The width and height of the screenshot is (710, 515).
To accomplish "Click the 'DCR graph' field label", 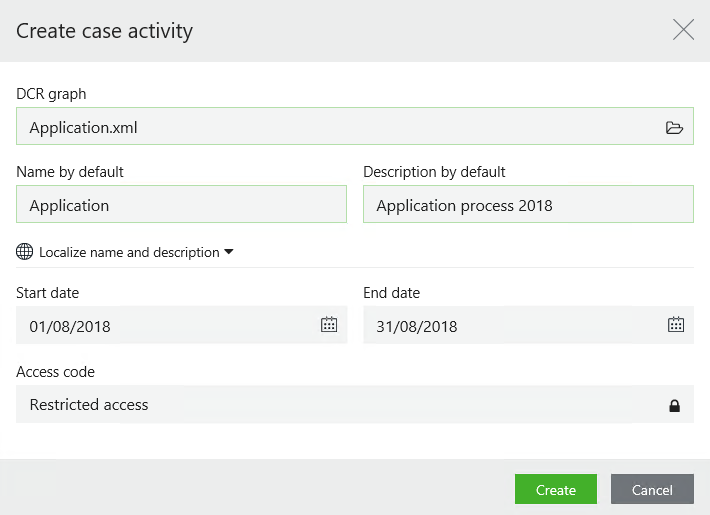I will pyautogui.click(x=51, y=93).
